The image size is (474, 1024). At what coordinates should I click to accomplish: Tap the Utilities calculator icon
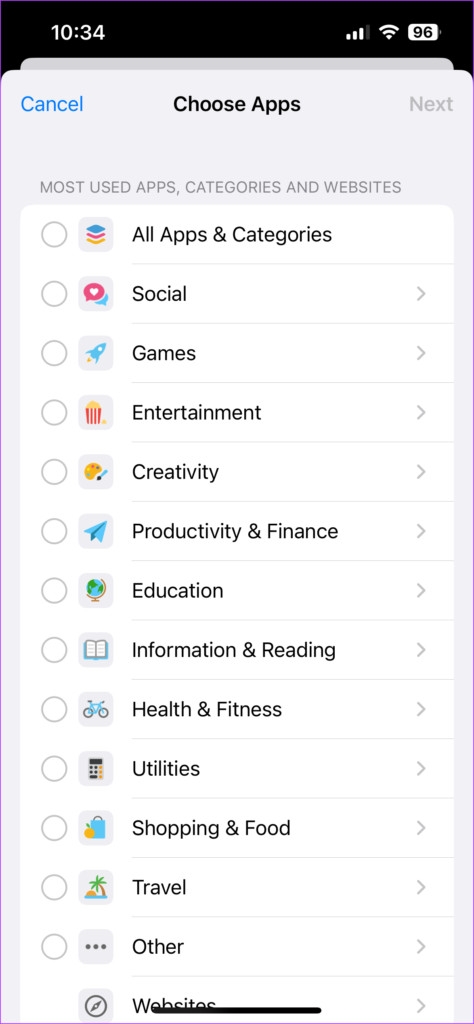click(x=96, y=769)
